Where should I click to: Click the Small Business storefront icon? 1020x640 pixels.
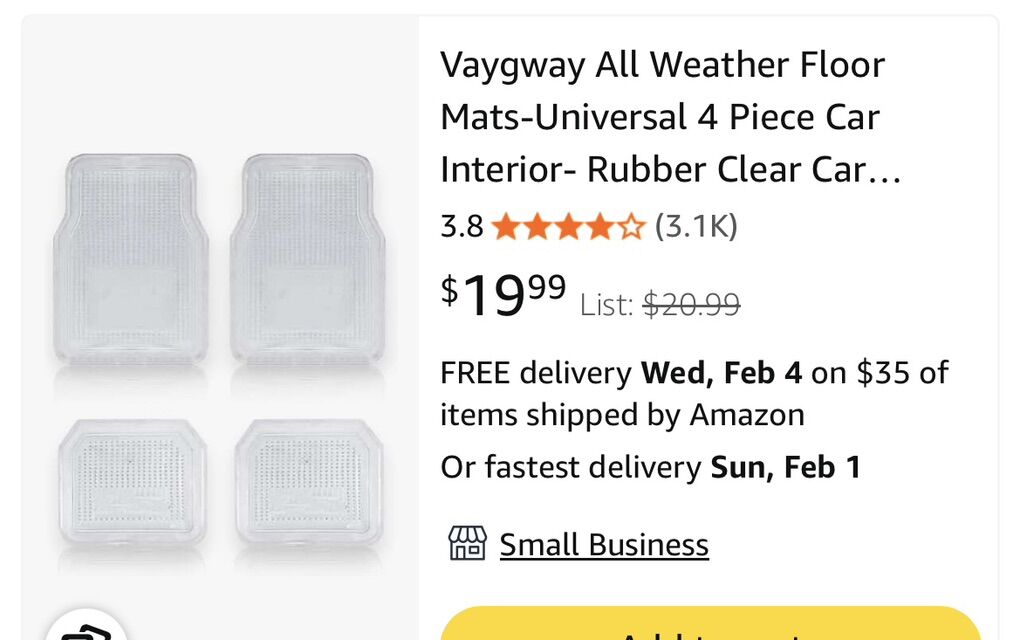[x=467, y=544]
